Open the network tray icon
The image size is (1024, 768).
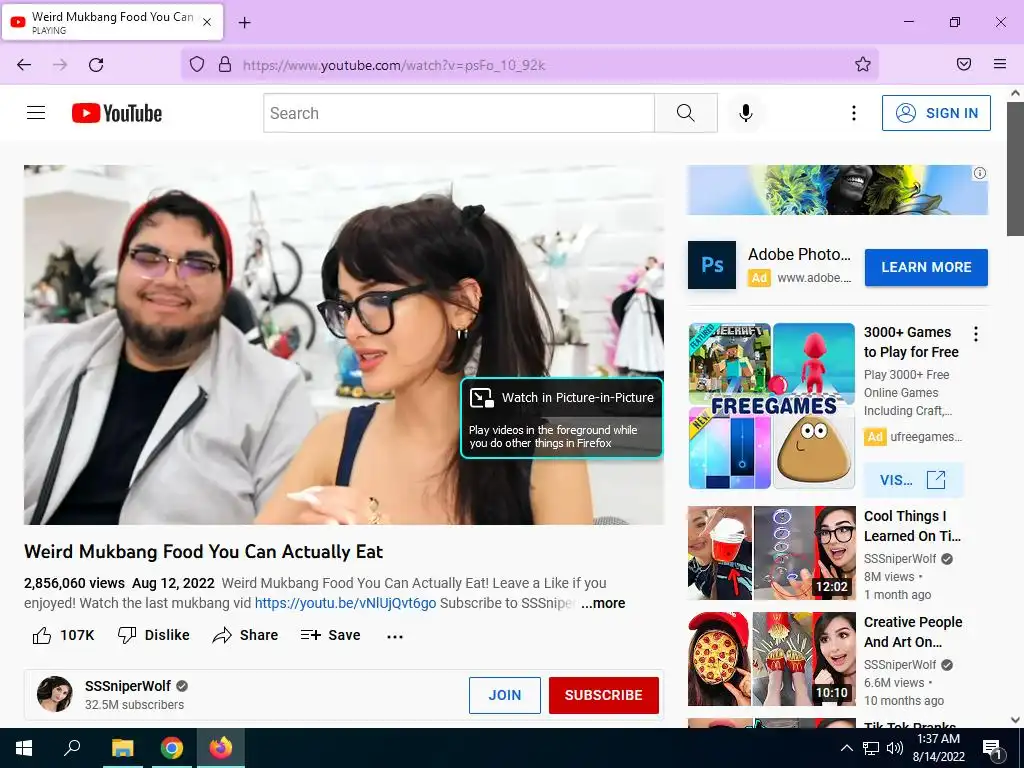[x=871, y=748]
